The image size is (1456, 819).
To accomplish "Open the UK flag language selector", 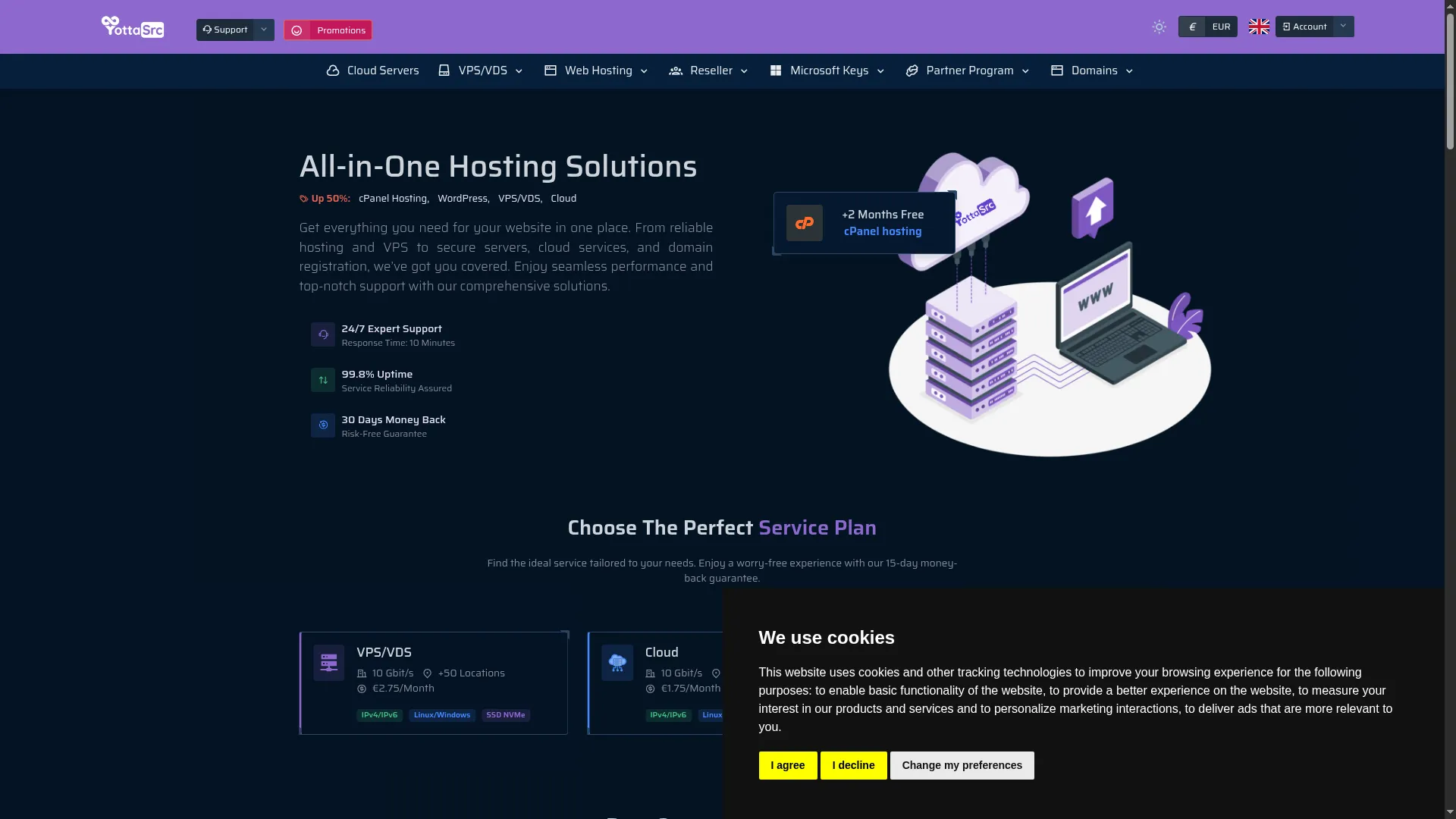I will pyautogui.click(x=1259, y=27).
